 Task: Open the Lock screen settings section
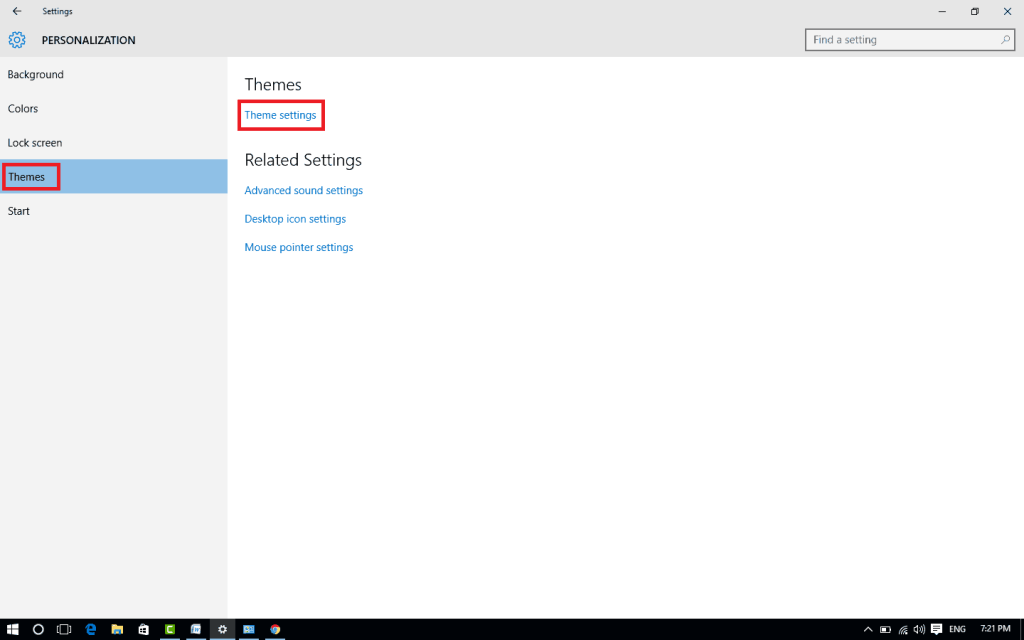point(35,142)
